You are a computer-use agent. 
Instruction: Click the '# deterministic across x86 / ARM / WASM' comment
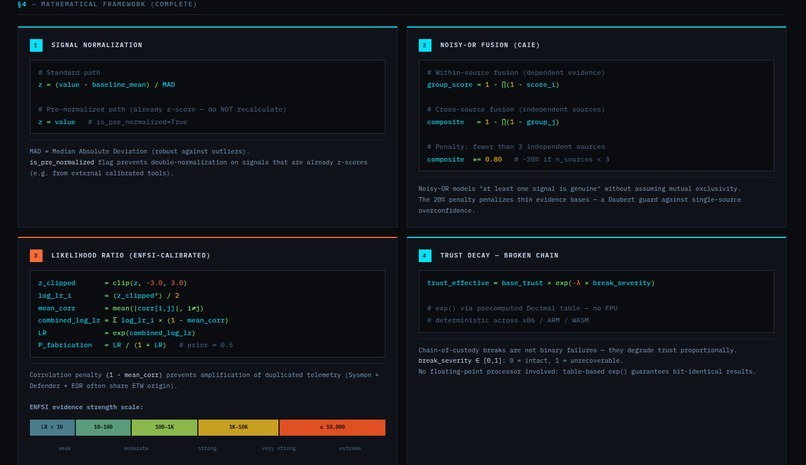508,321
